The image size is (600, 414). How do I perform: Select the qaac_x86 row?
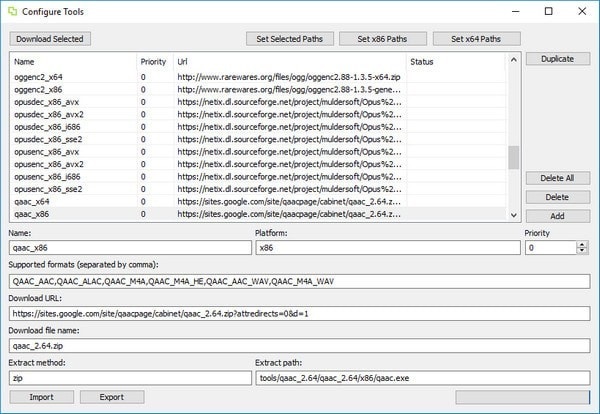258,214
